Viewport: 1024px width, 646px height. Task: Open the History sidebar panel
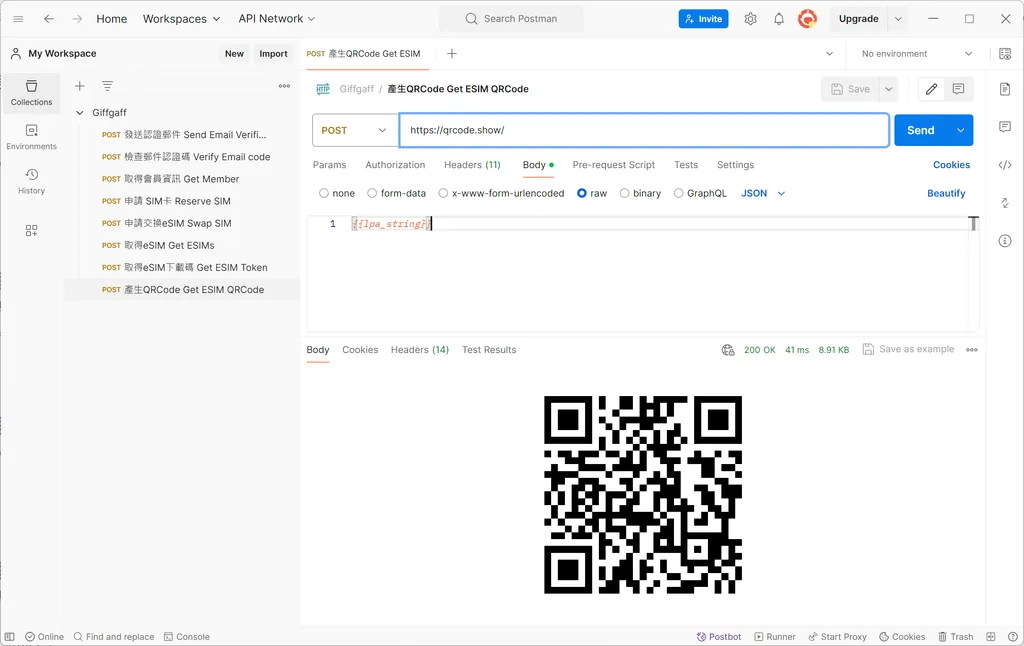[31, 181]
